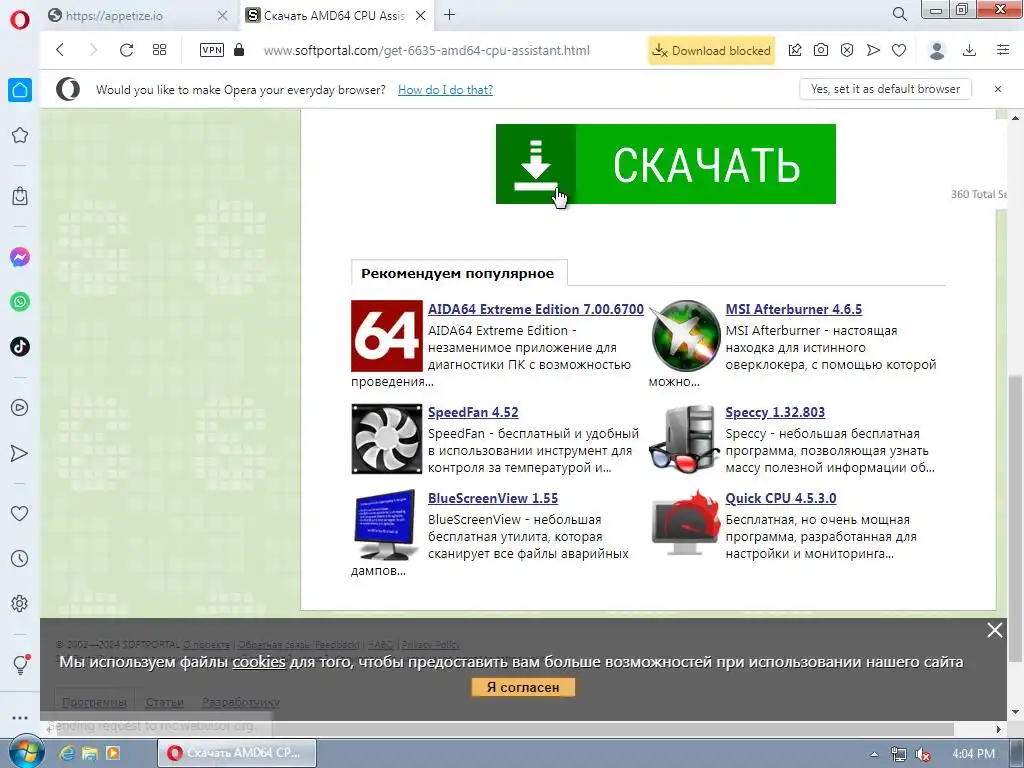Image resolution: width=1024 pixels, height=768 pixels.
Task: Dismiss the default browser prompt bar
Action: 998,89
